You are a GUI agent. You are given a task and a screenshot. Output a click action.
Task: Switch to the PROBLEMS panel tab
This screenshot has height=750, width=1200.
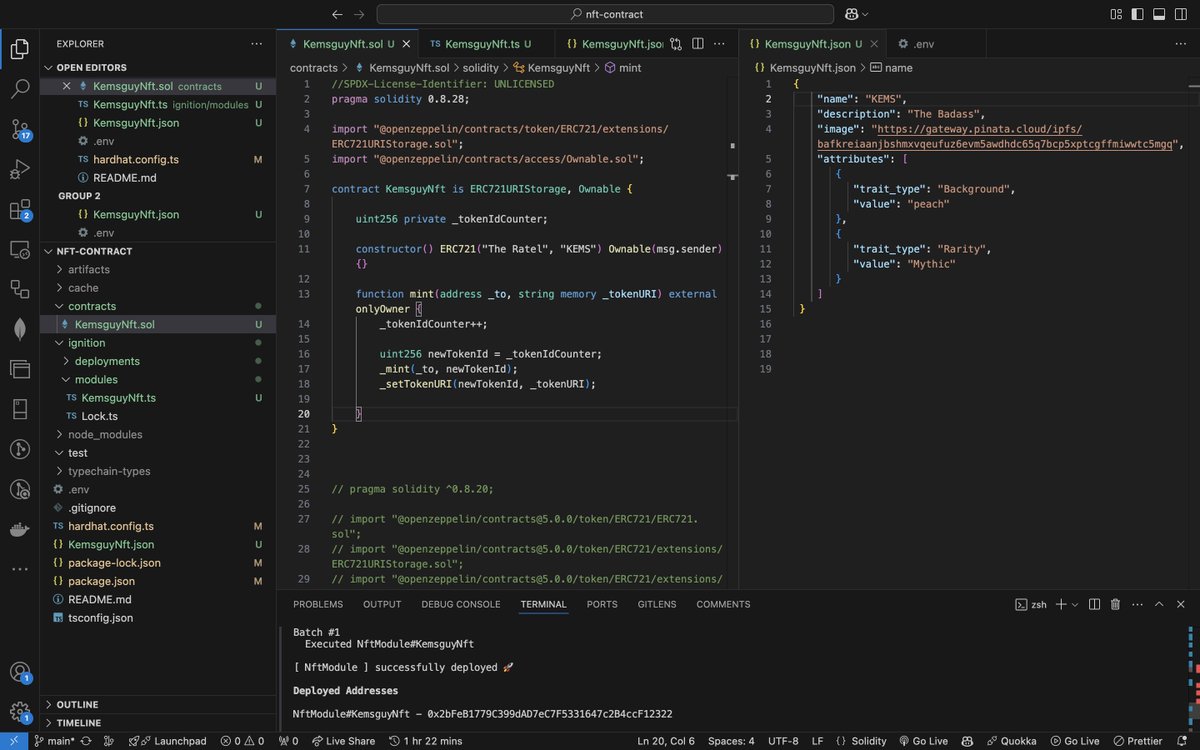[x=318, y=604]
